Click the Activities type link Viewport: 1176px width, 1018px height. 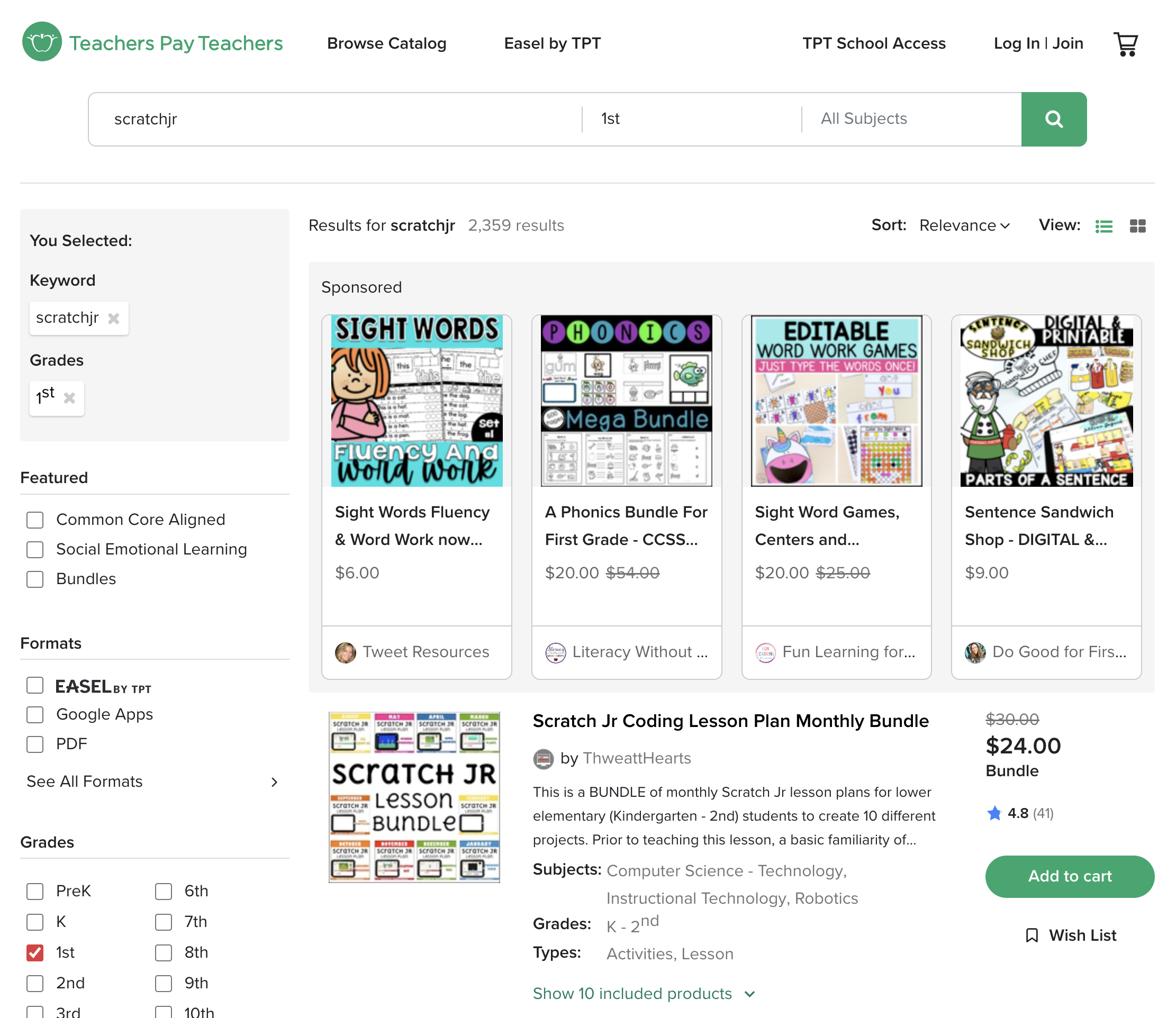click(640, 954)
